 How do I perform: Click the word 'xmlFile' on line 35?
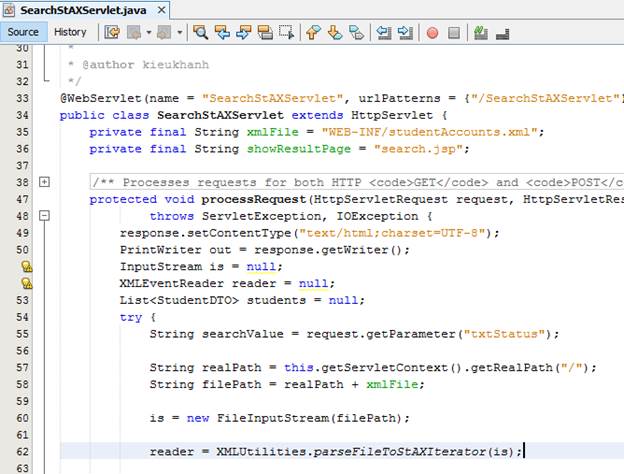click(273, 132)
